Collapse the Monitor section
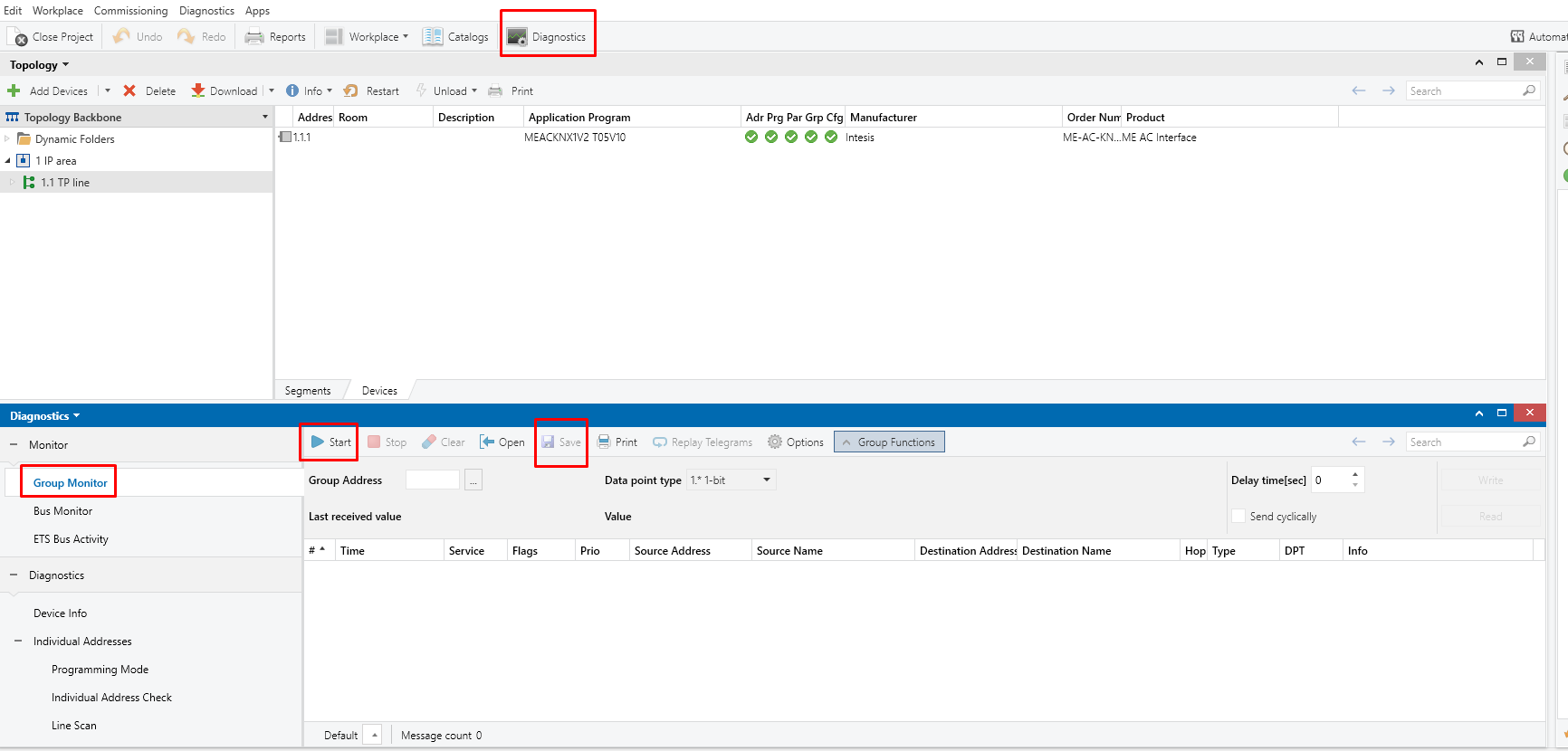 coord(14,445)
